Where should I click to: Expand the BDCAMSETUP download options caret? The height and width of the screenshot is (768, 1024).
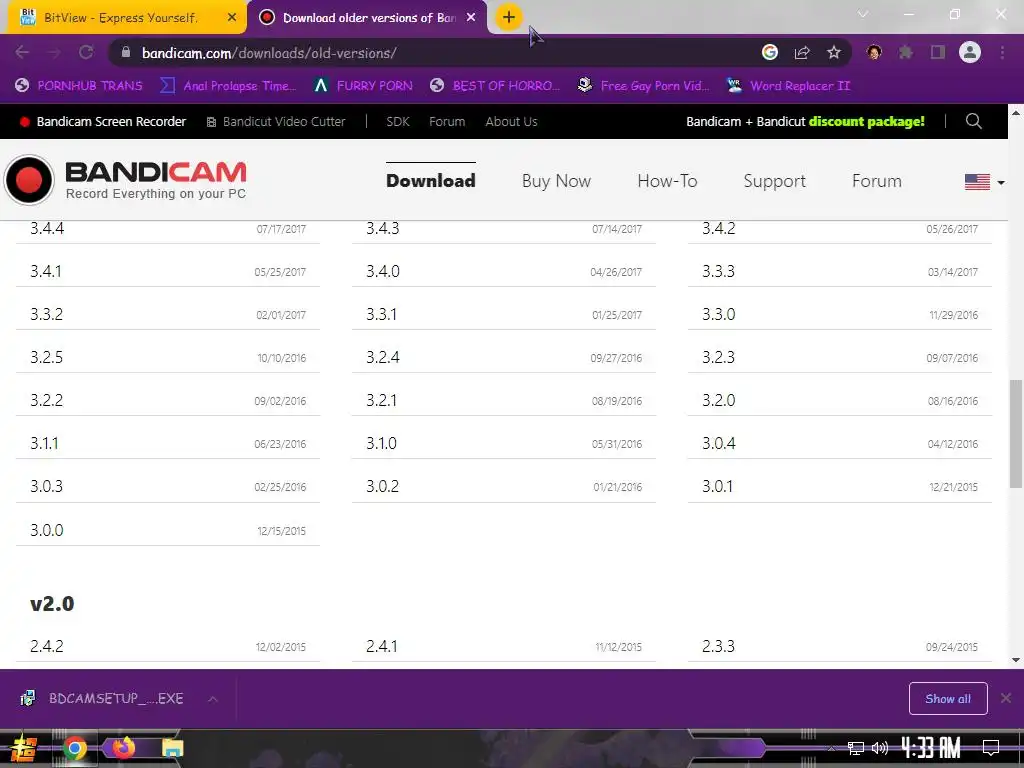click(213, 699)
